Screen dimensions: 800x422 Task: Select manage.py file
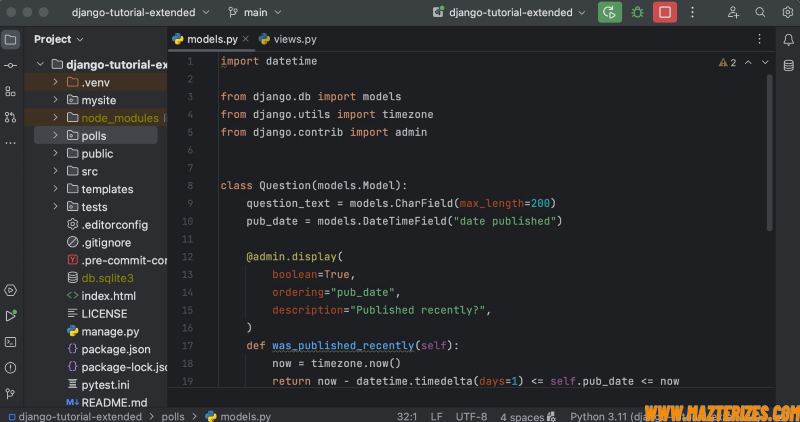click(x=103, y=332)
